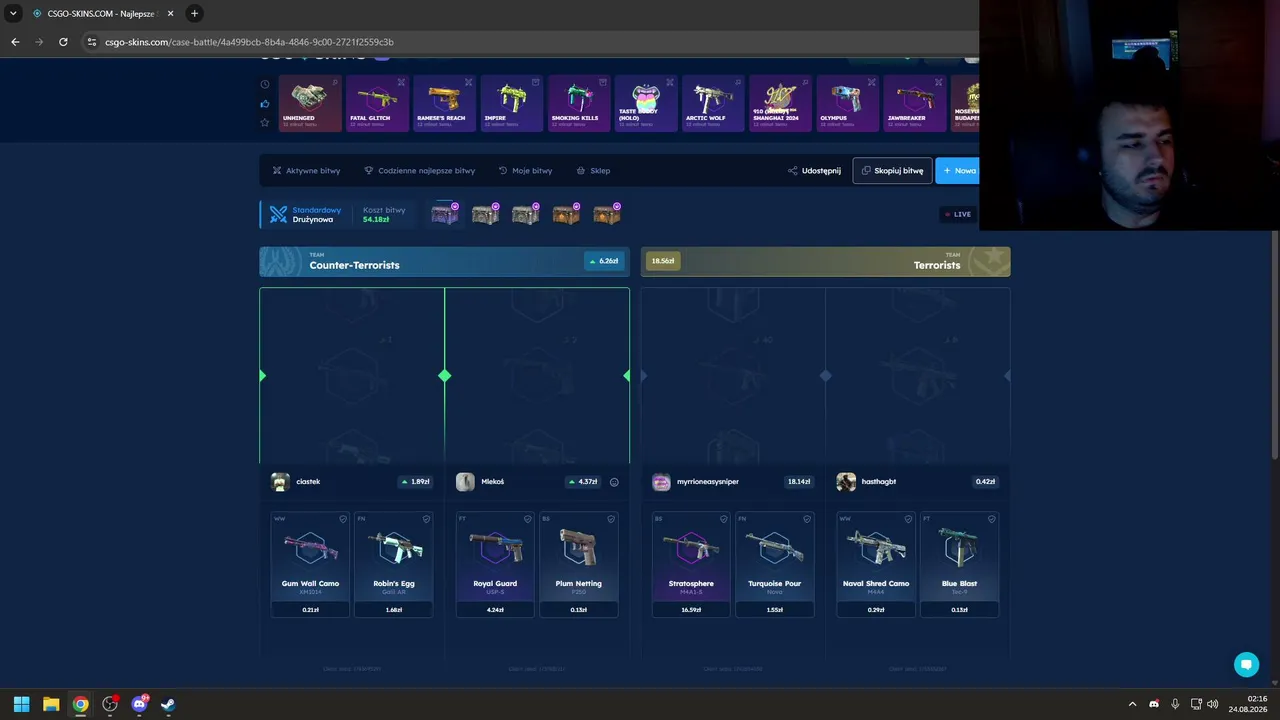Open the Plum Netting skin card

[579, 565]
